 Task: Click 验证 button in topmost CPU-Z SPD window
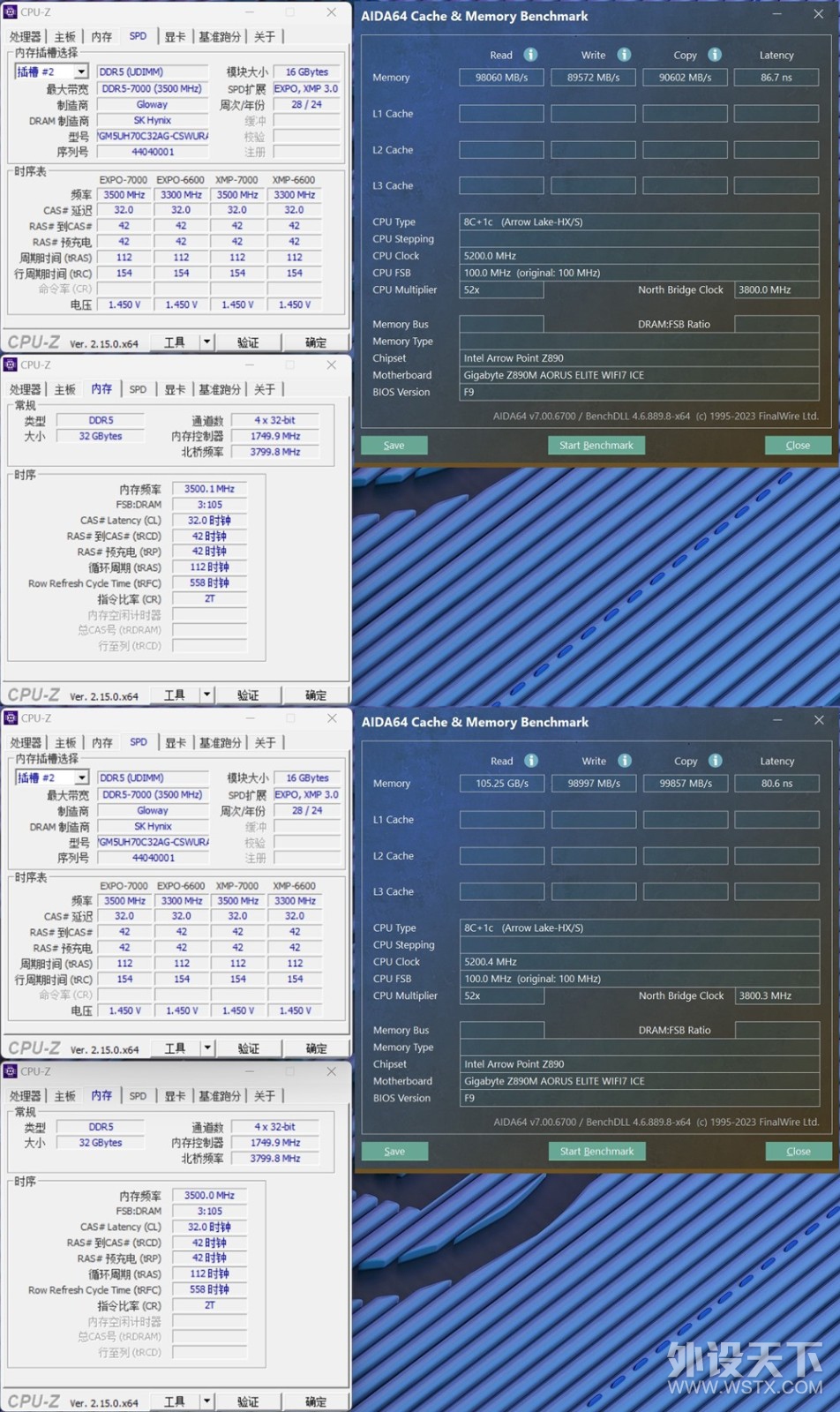248,342
